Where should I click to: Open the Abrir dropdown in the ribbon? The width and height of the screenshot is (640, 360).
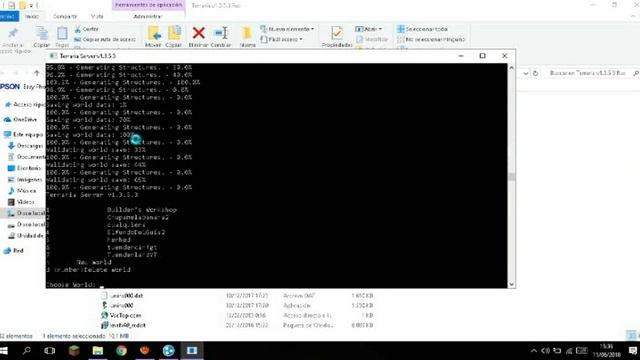click(369, 29)
